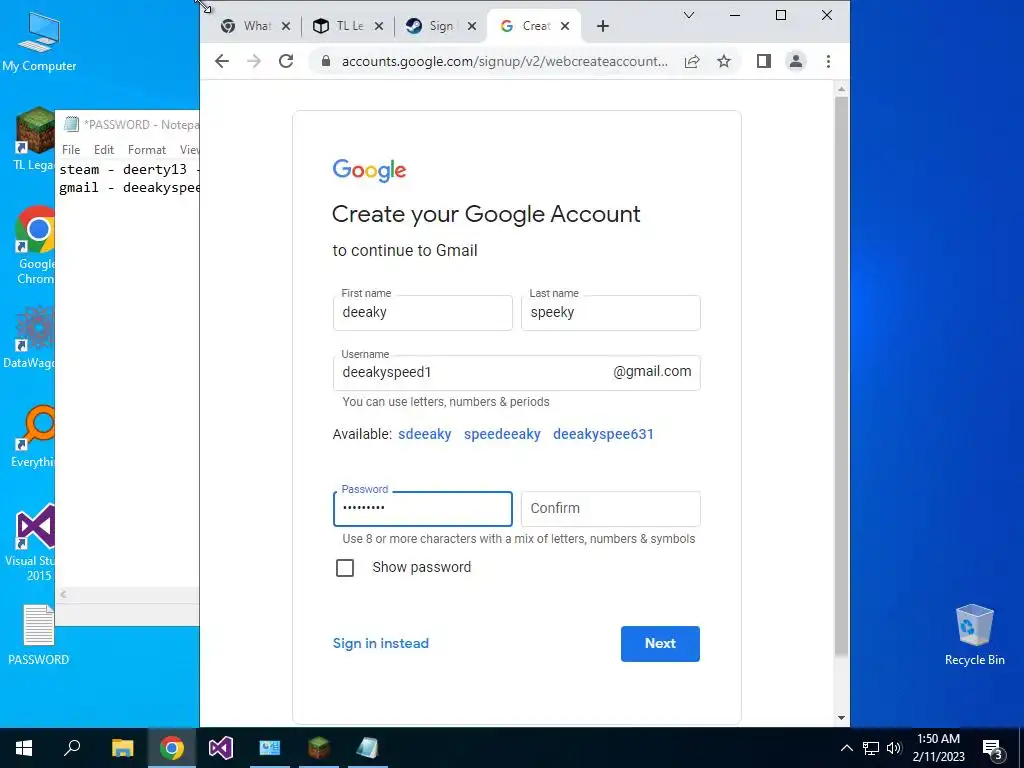
Task: Select DataWagon desktop icon
Action: (29, 338)
